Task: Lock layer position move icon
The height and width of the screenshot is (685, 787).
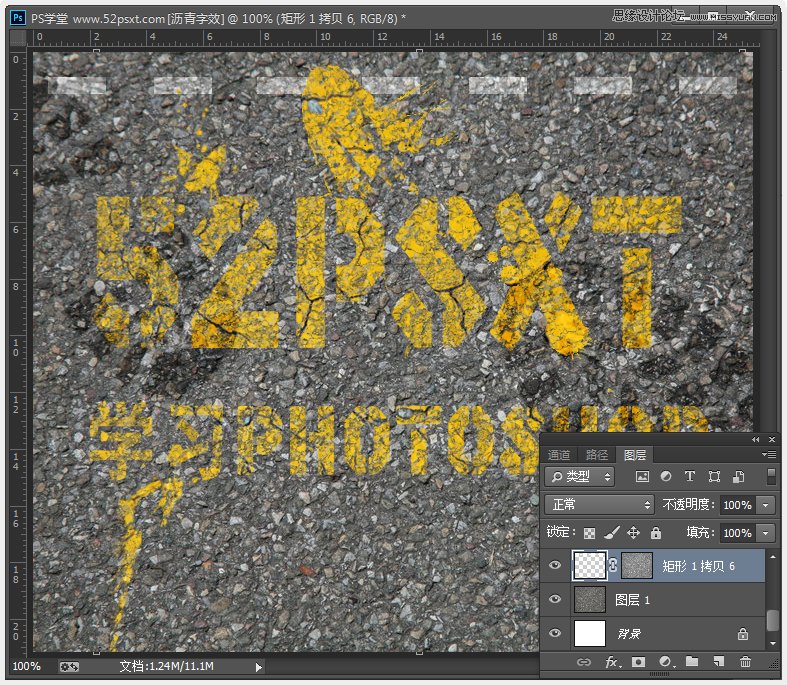Action: [633, 532]
